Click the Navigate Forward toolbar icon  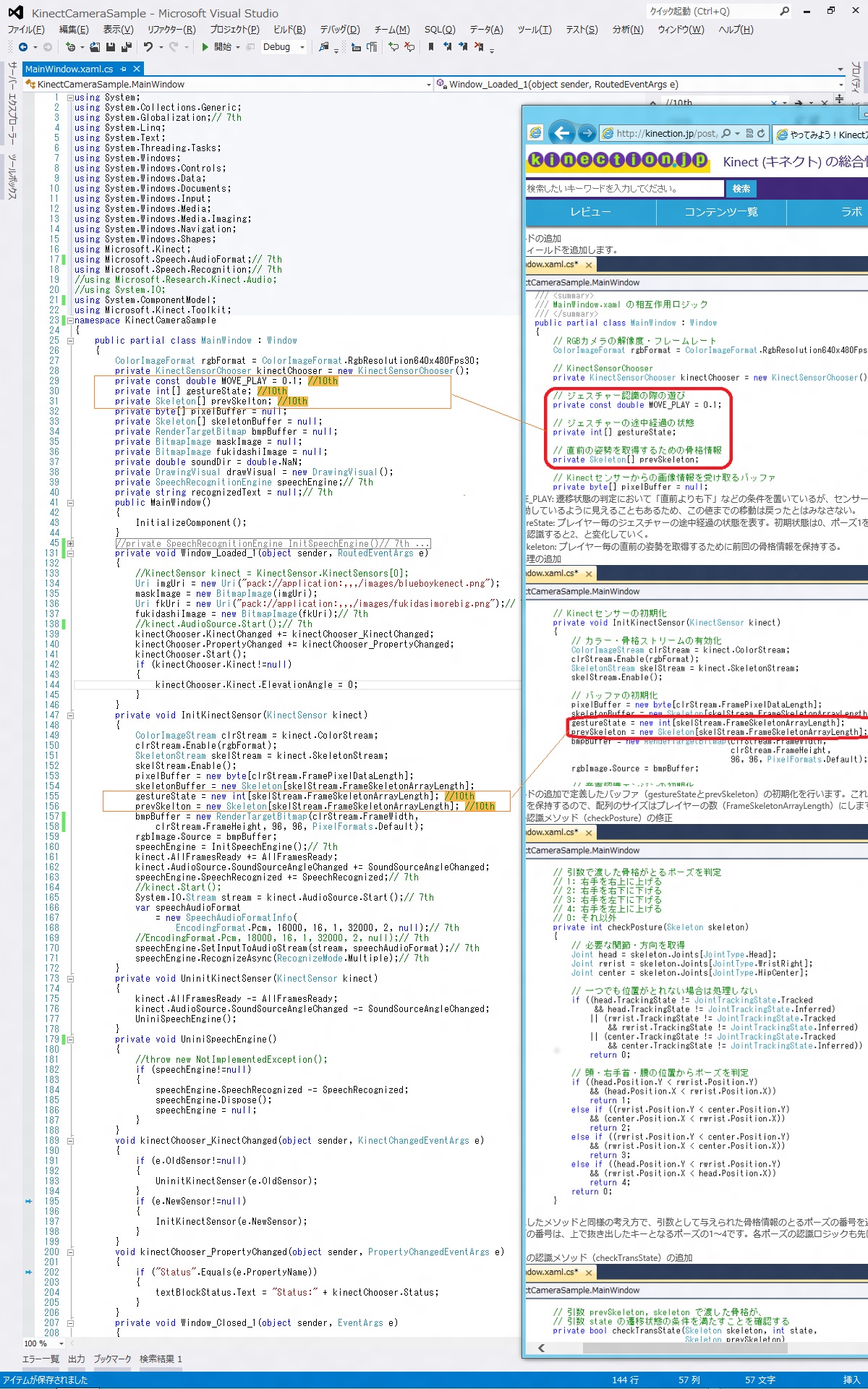click(48, 47)
